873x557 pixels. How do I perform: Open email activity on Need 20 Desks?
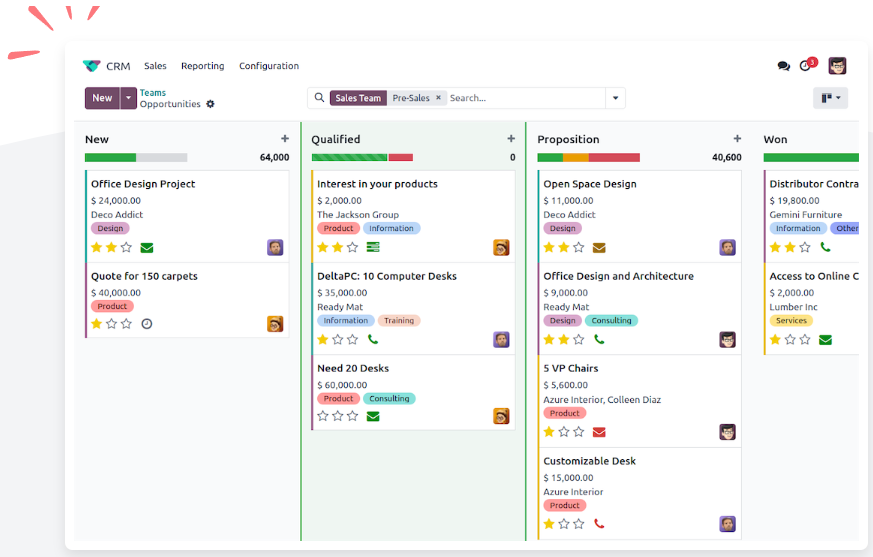[373, 416]
